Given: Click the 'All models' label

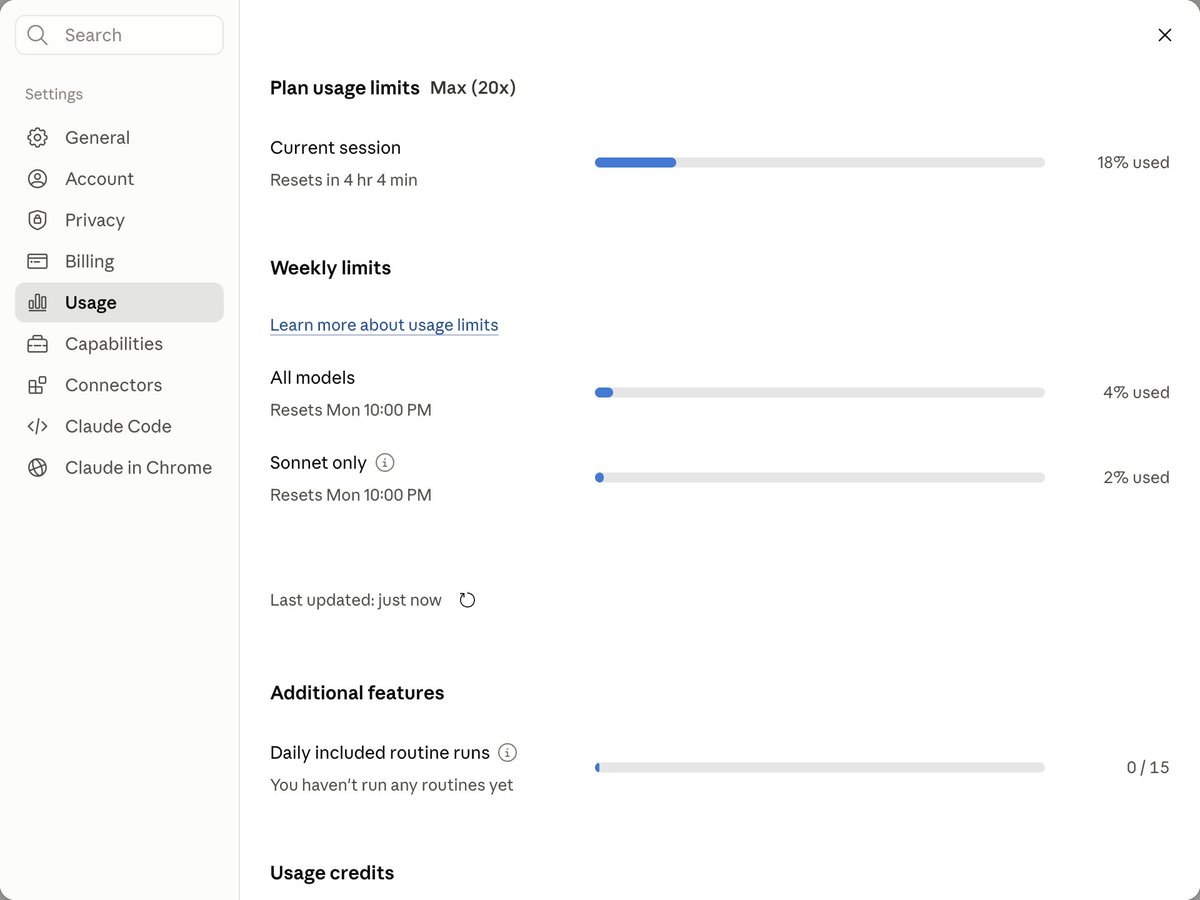Looking at the screenshot, I should click(x=312, y=378).
